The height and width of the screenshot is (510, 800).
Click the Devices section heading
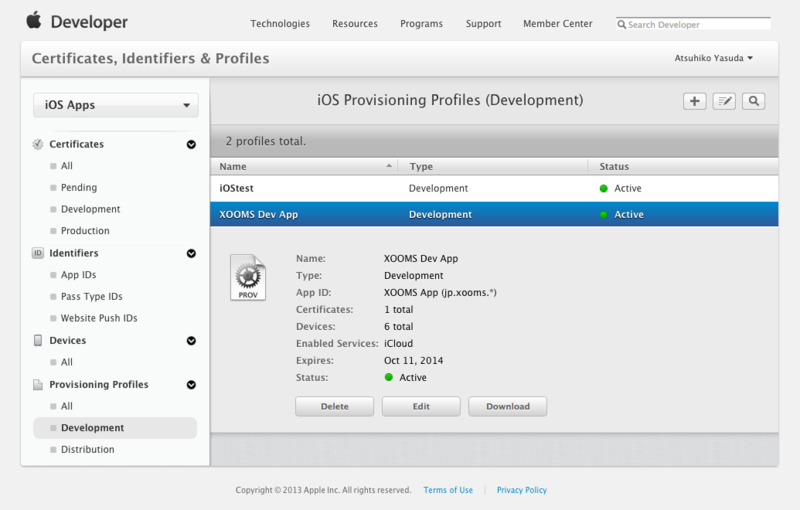coord(67,341)
